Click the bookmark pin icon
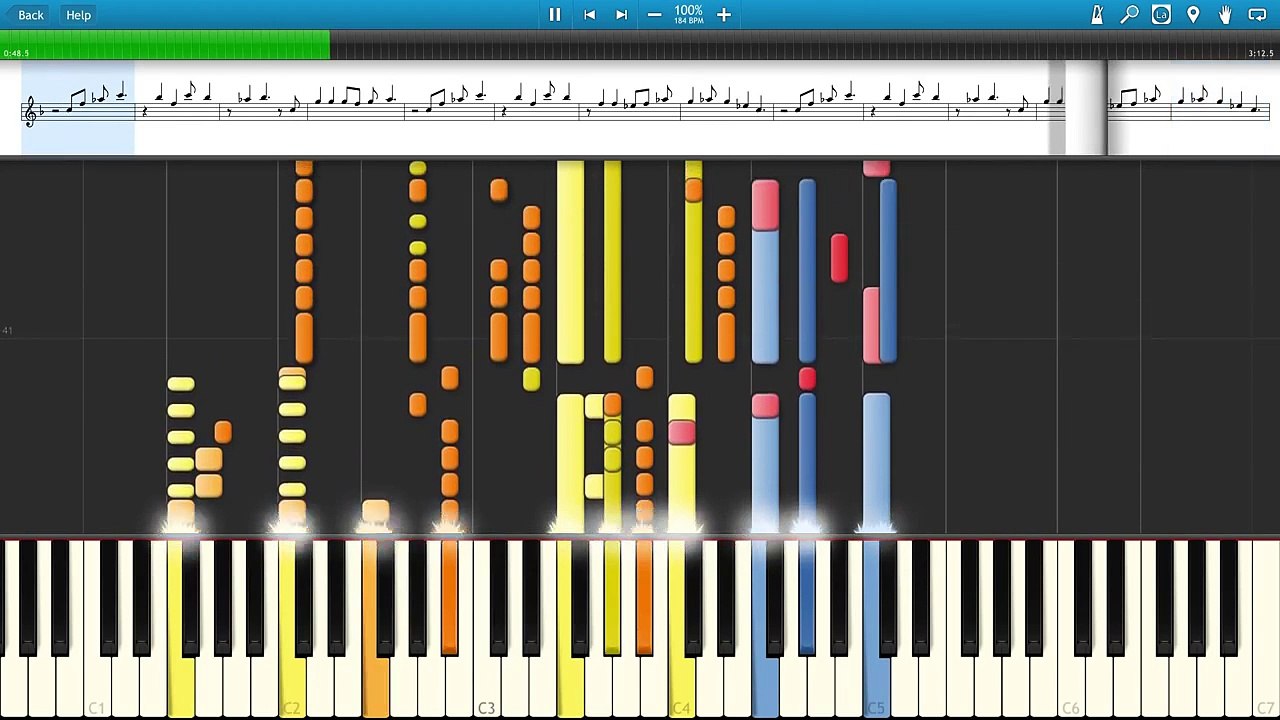 1193,15
